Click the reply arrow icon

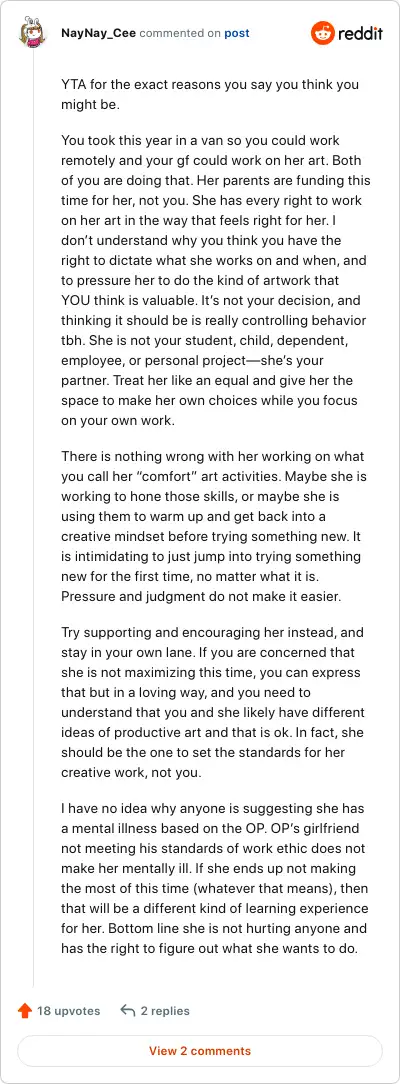tap(127, 1011)
